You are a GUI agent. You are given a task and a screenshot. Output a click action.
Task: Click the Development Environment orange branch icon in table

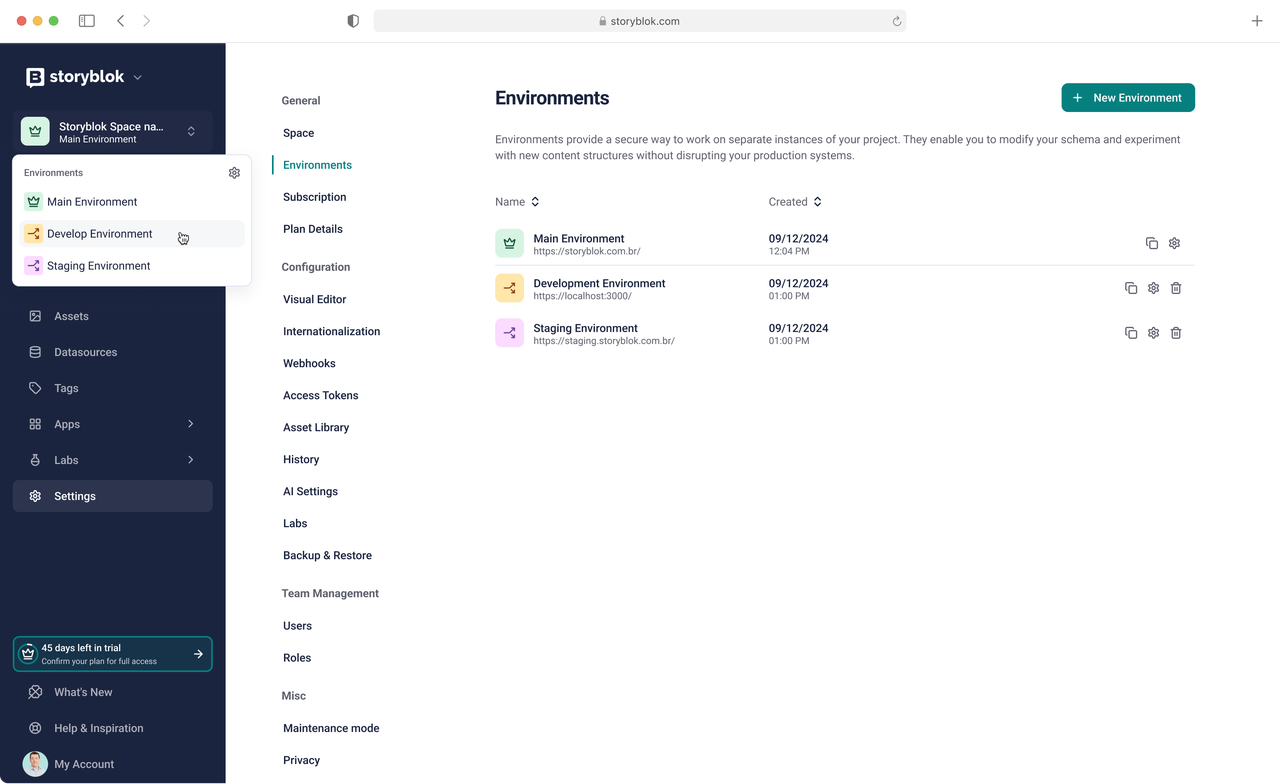point(509,288)
